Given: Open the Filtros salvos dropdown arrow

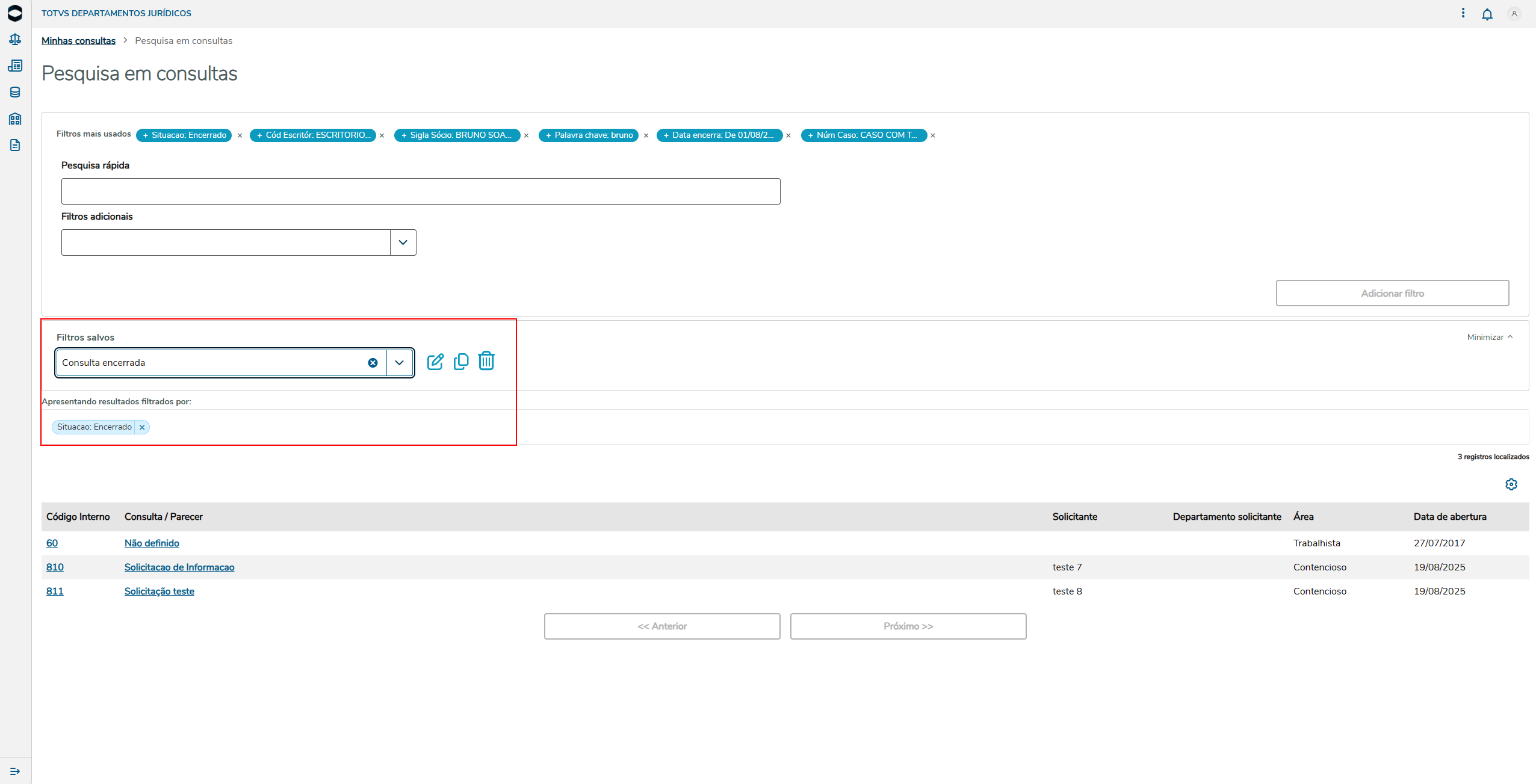Looking at the screenshot, I should click(x=399, y=363).
